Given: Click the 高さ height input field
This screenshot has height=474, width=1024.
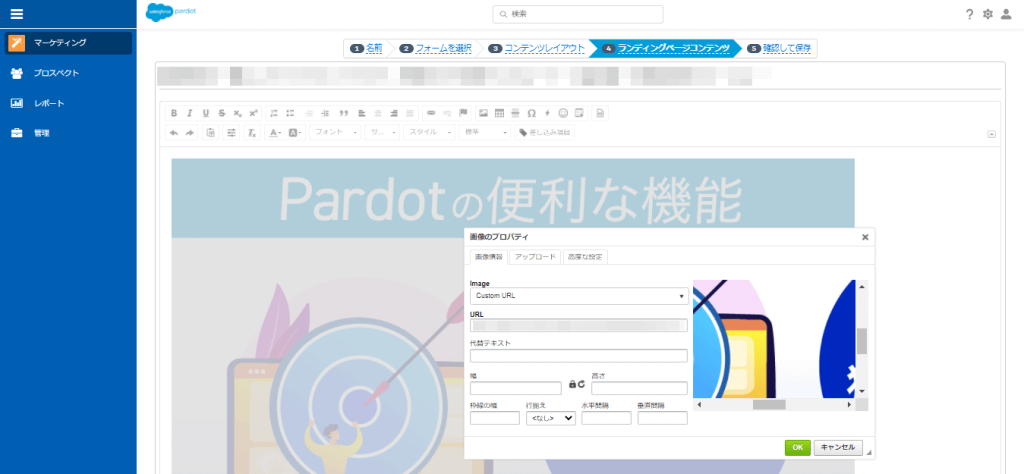Looking at the screenshot, I should tap(639, 388).
